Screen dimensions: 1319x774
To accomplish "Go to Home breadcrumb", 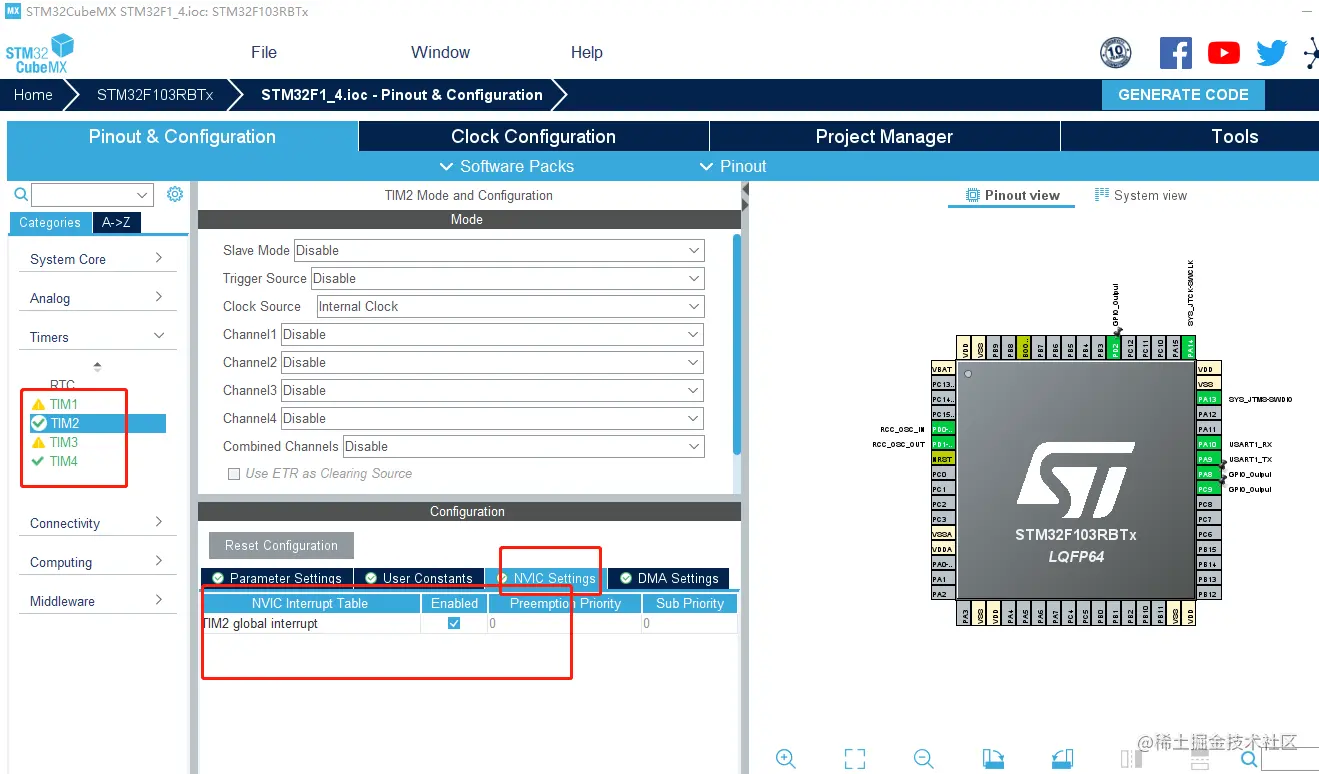I will tap(33, 95).
